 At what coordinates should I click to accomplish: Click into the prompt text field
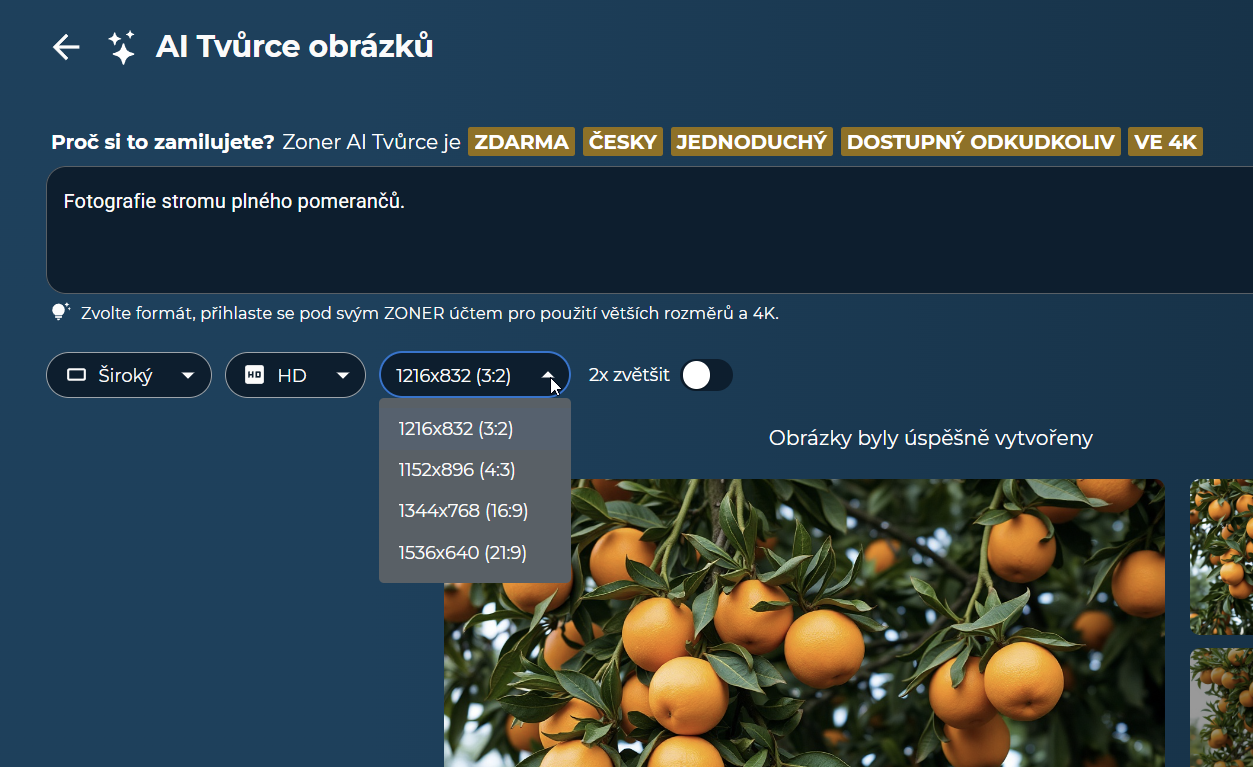(x=640, y=230)
